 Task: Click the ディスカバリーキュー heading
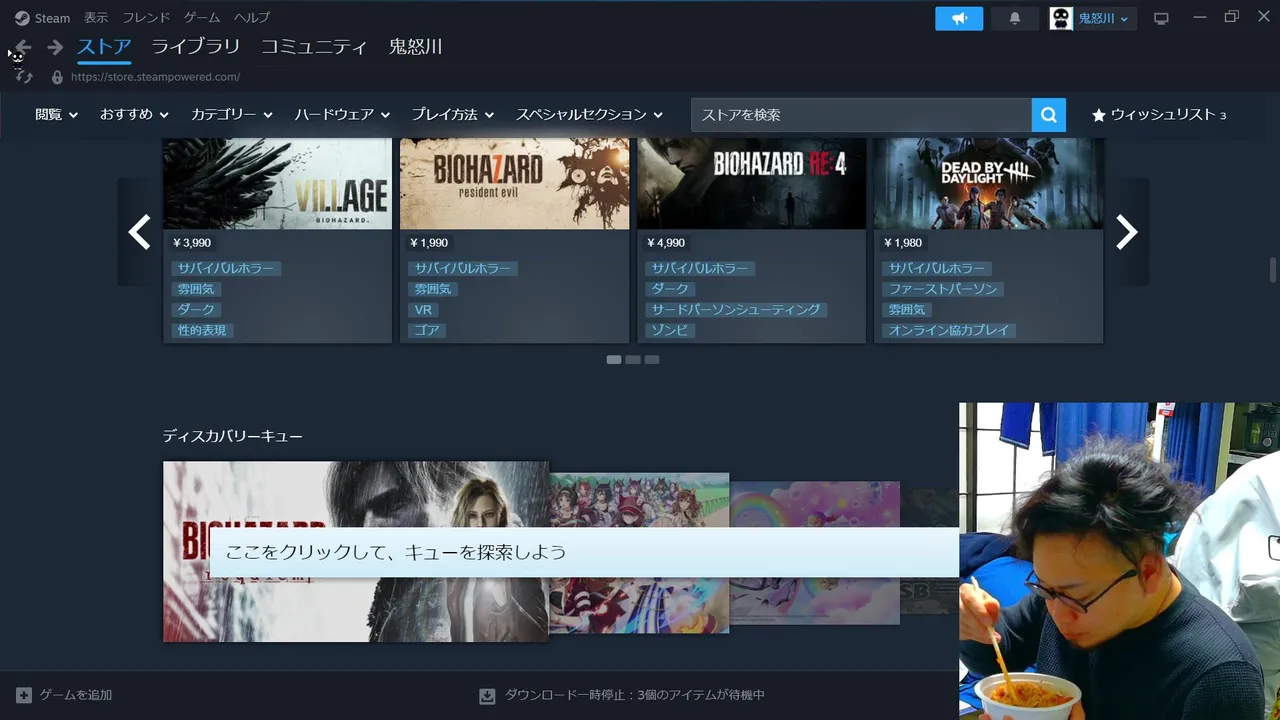coord(233,436)
